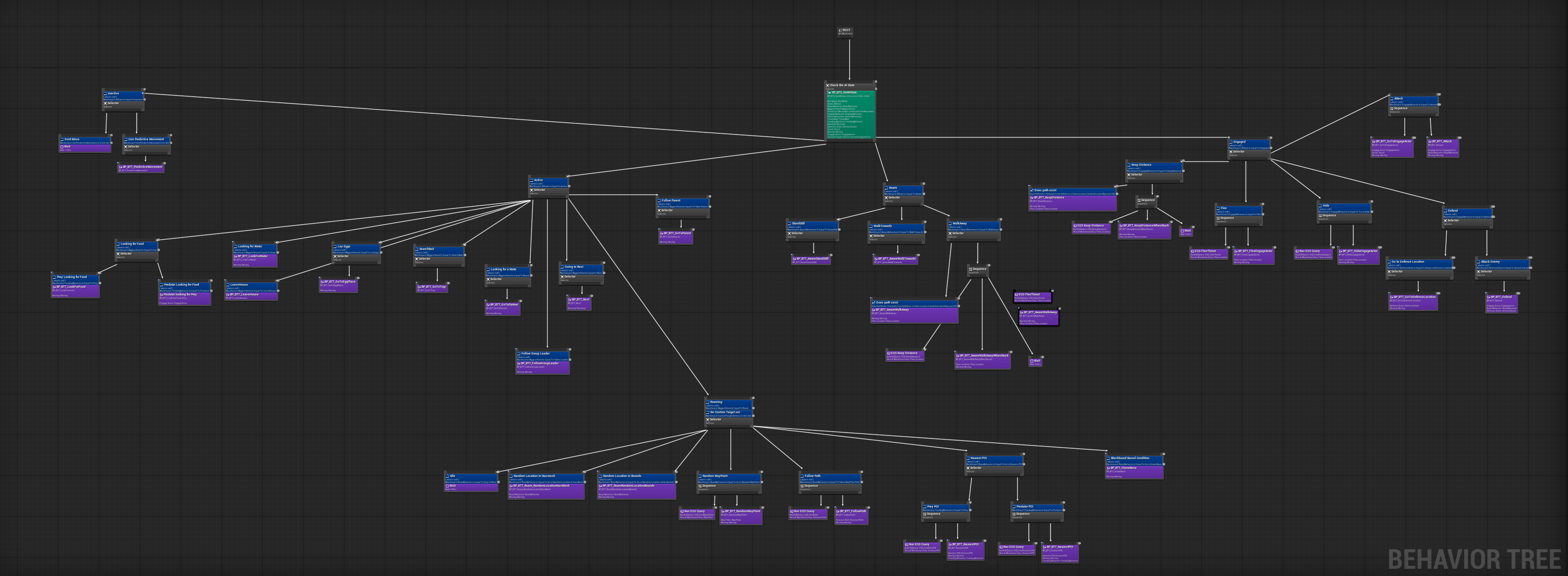
Task: Select the BP_BTT_AwareStandStill task
Action: point(811,260)
